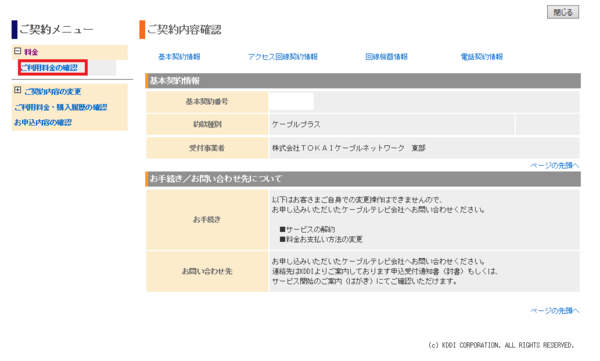Open ご利用料金の確認 link
Screen dimensions: 600x361
[x=49, y=68]
